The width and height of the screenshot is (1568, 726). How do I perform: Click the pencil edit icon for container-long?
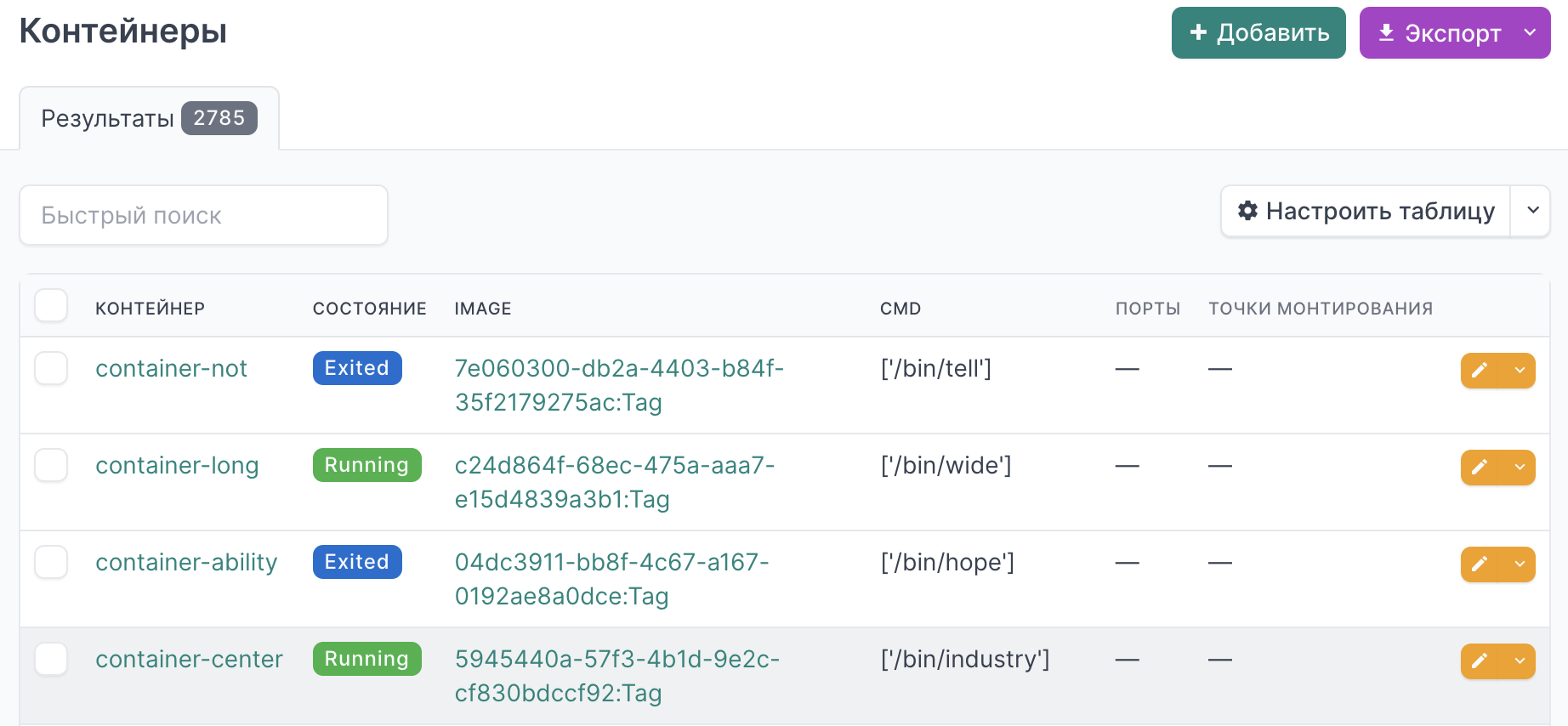coord(1480,467)
